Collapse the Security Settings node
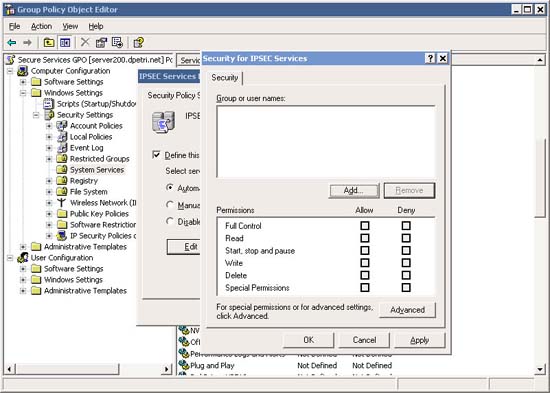 [36, 115]
